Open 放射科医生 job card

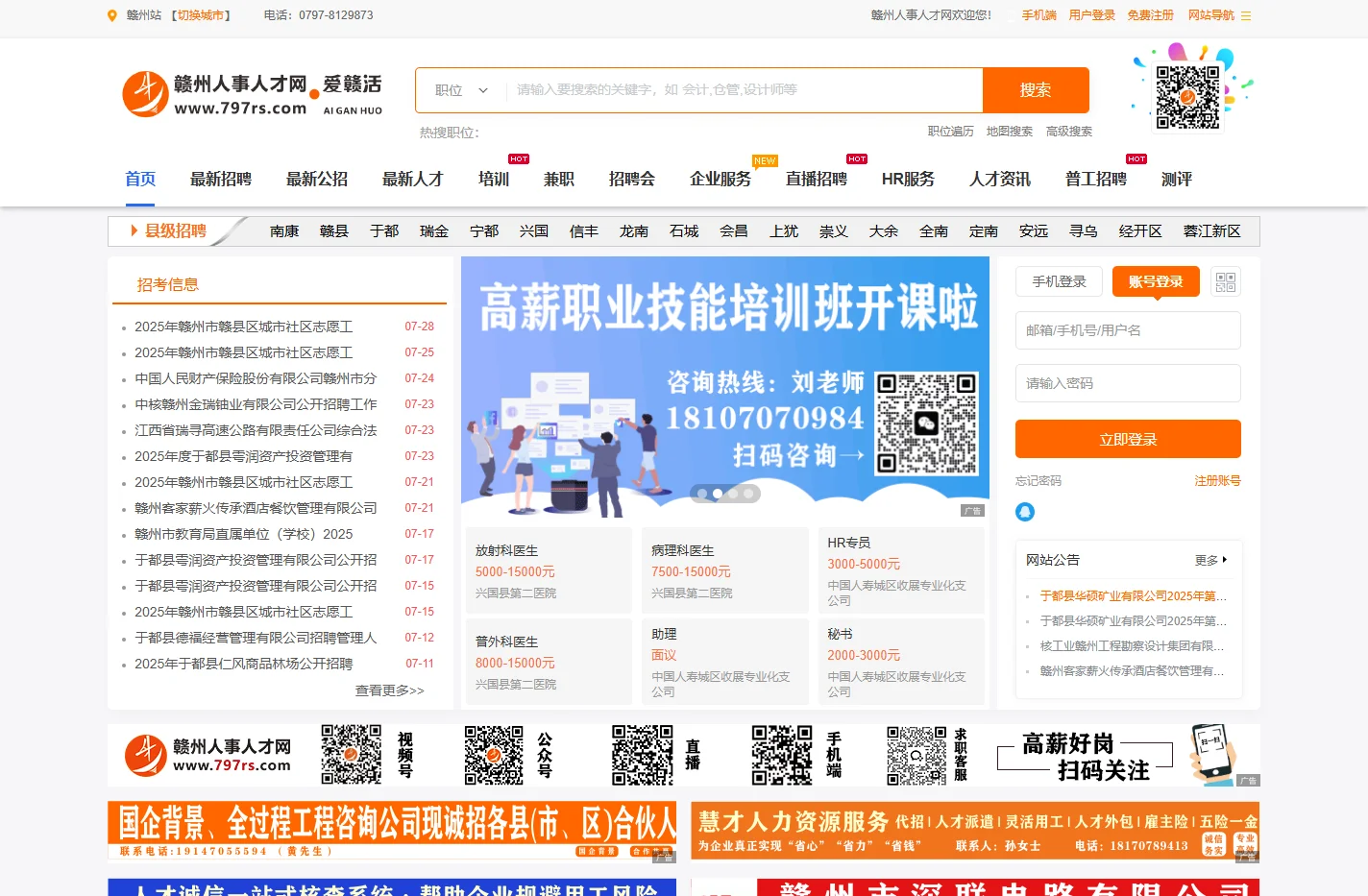[549, 571]
